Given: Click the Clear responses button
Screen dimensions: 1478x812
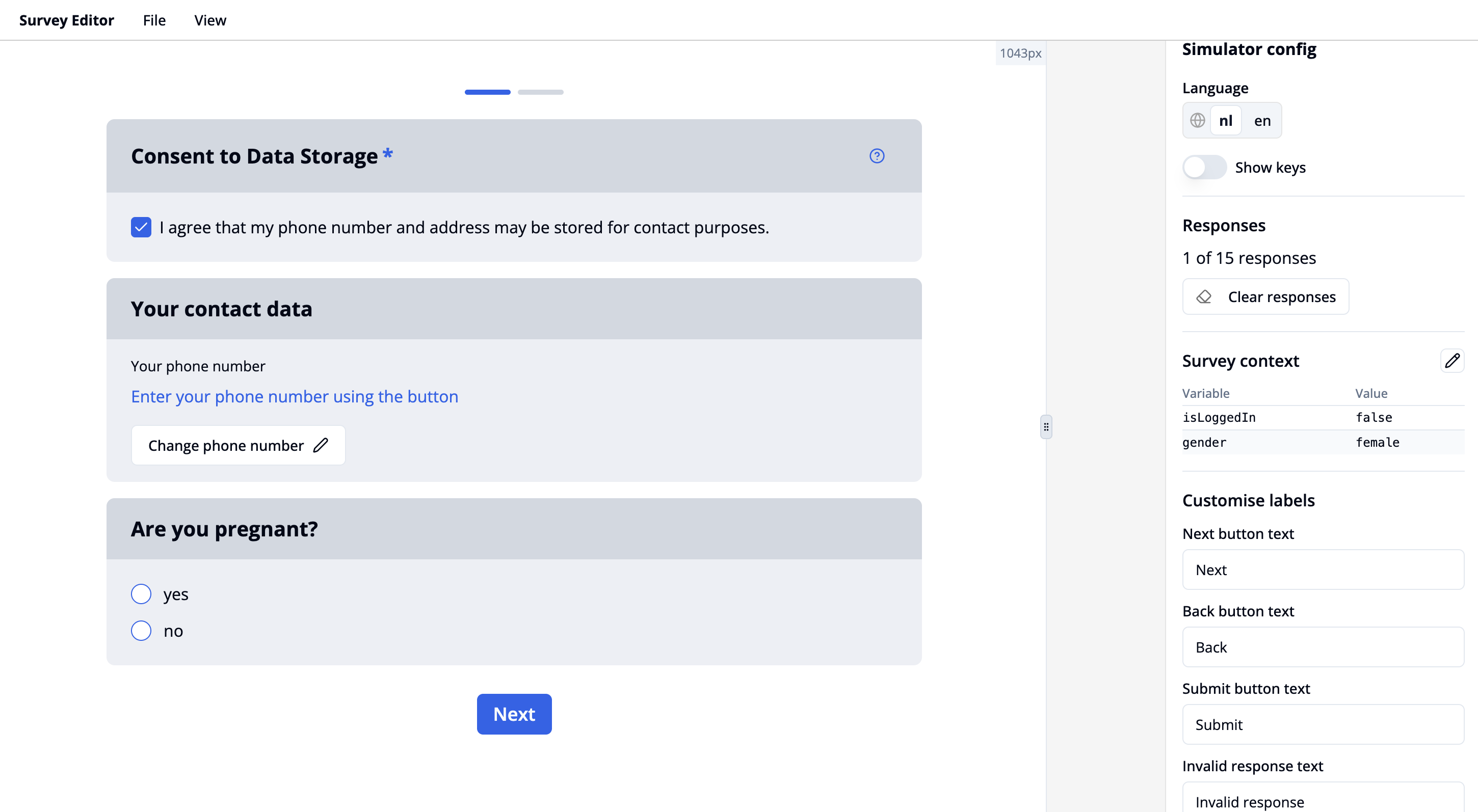Looking at the screenshot, I should pyautogui.click(x=1265, y=296).
